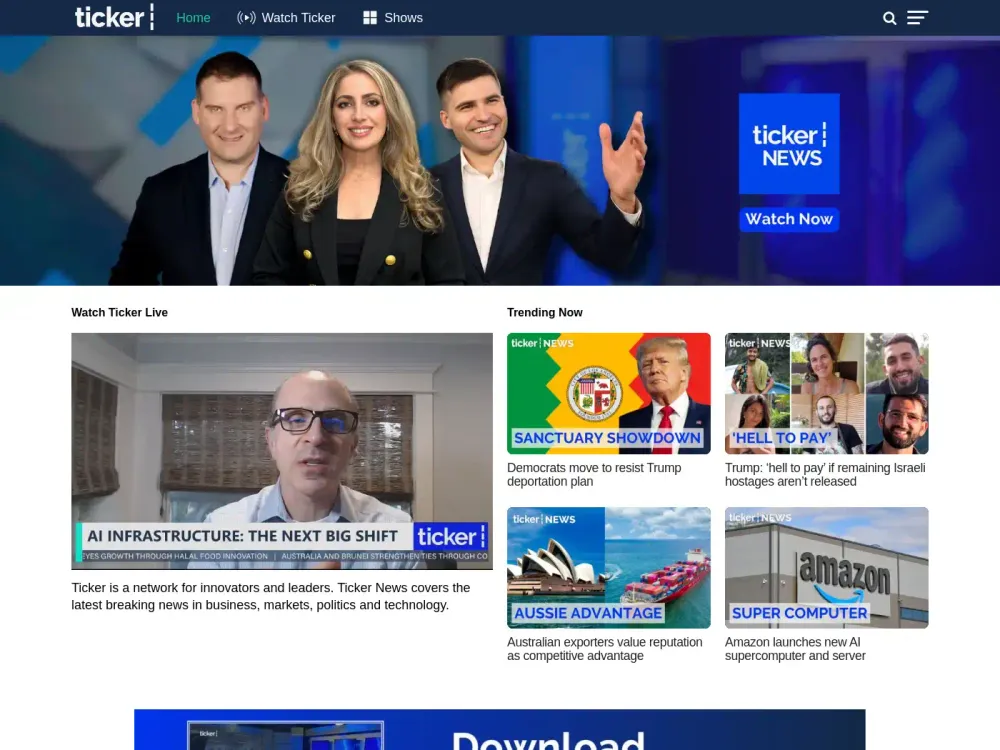Open the Sanctuary Showdown thumbnail
The height and width of the screenshot is (750, 1000).
(x=608, y=394)
